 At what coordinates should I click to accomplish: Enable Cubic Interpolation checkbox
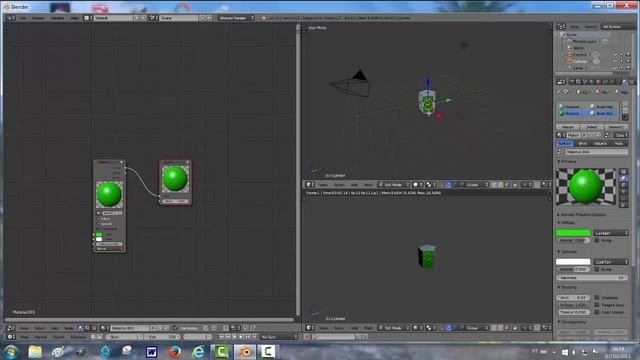coord(597,312)
